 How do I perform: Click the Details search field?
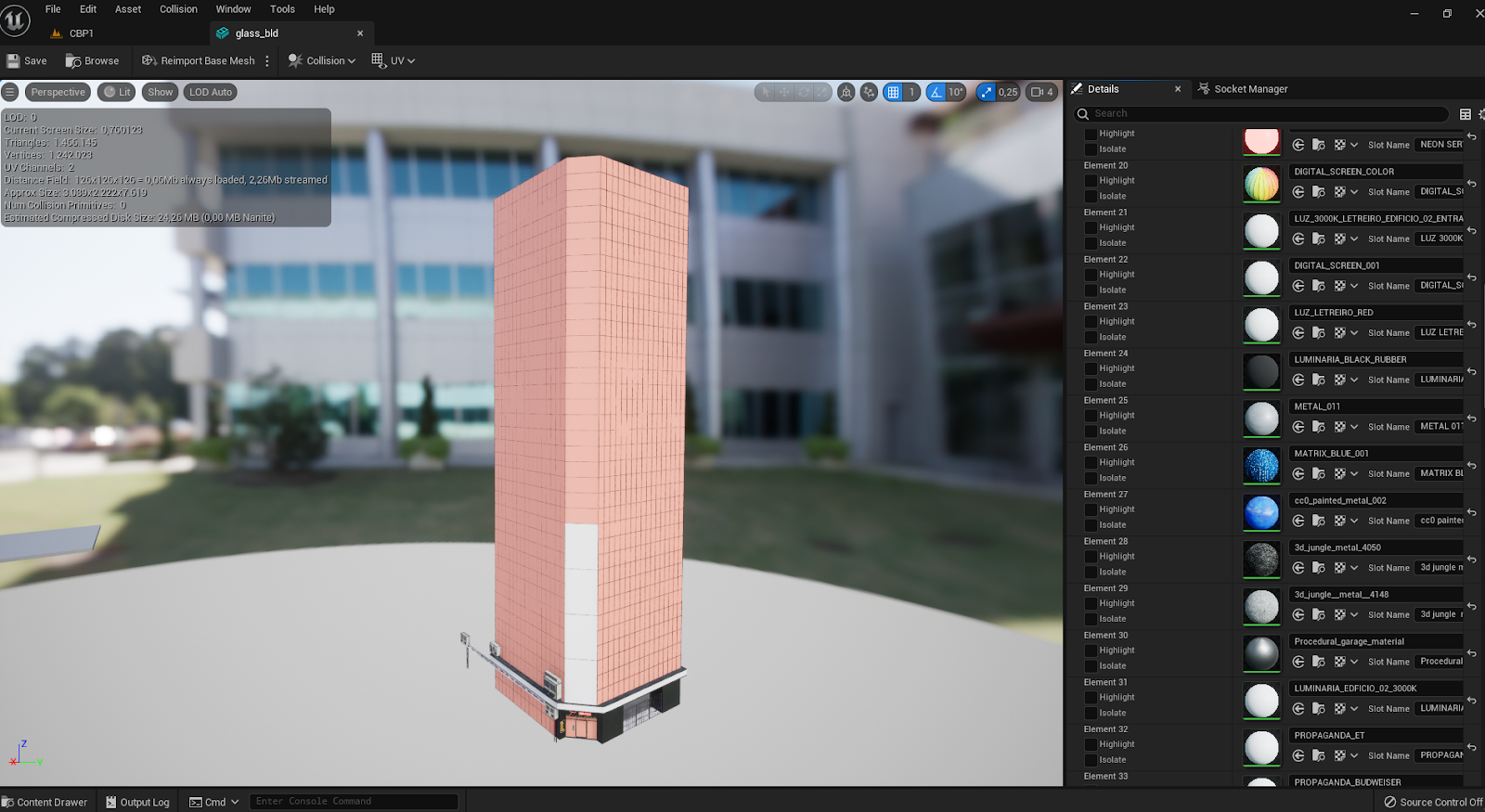(x=1261, y=113)
